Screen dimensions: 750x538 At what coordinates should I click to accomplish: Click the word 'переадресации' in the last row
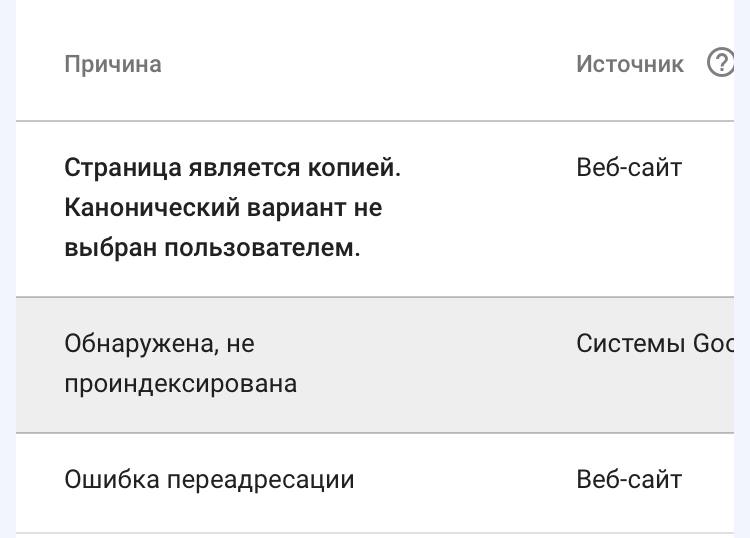(x=260, y=480)
